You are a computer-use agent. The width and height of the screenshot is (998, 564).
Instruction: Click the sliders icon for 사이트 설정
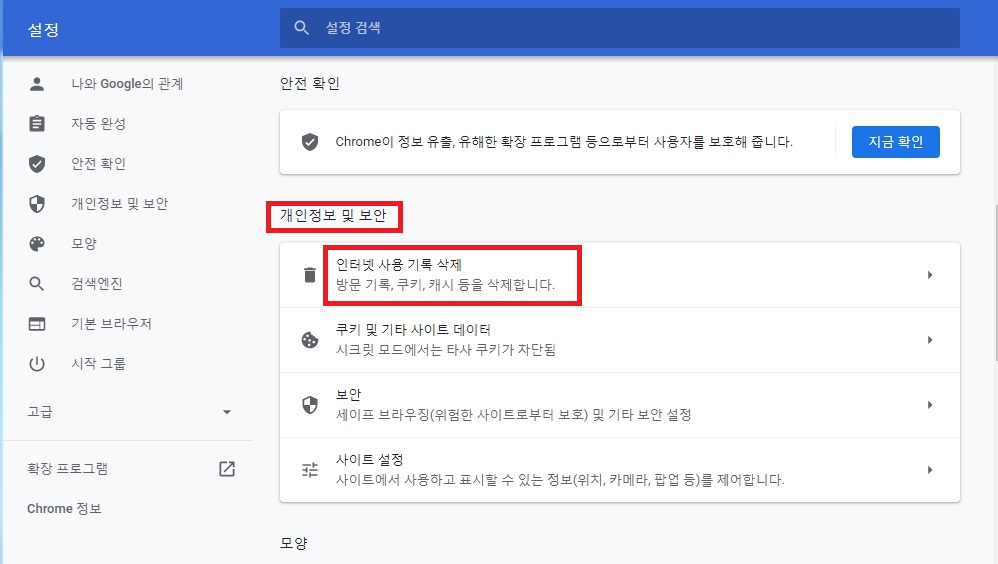point(310,470)
